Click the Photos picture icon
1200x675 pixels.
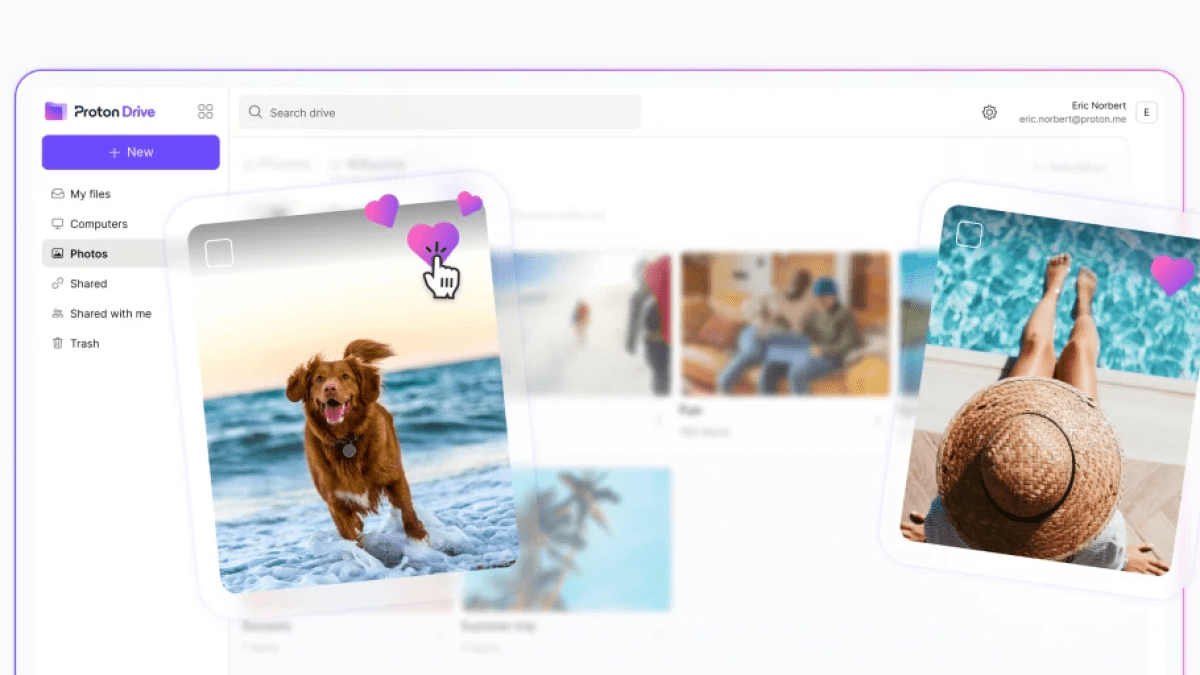[x=58, y=254]
